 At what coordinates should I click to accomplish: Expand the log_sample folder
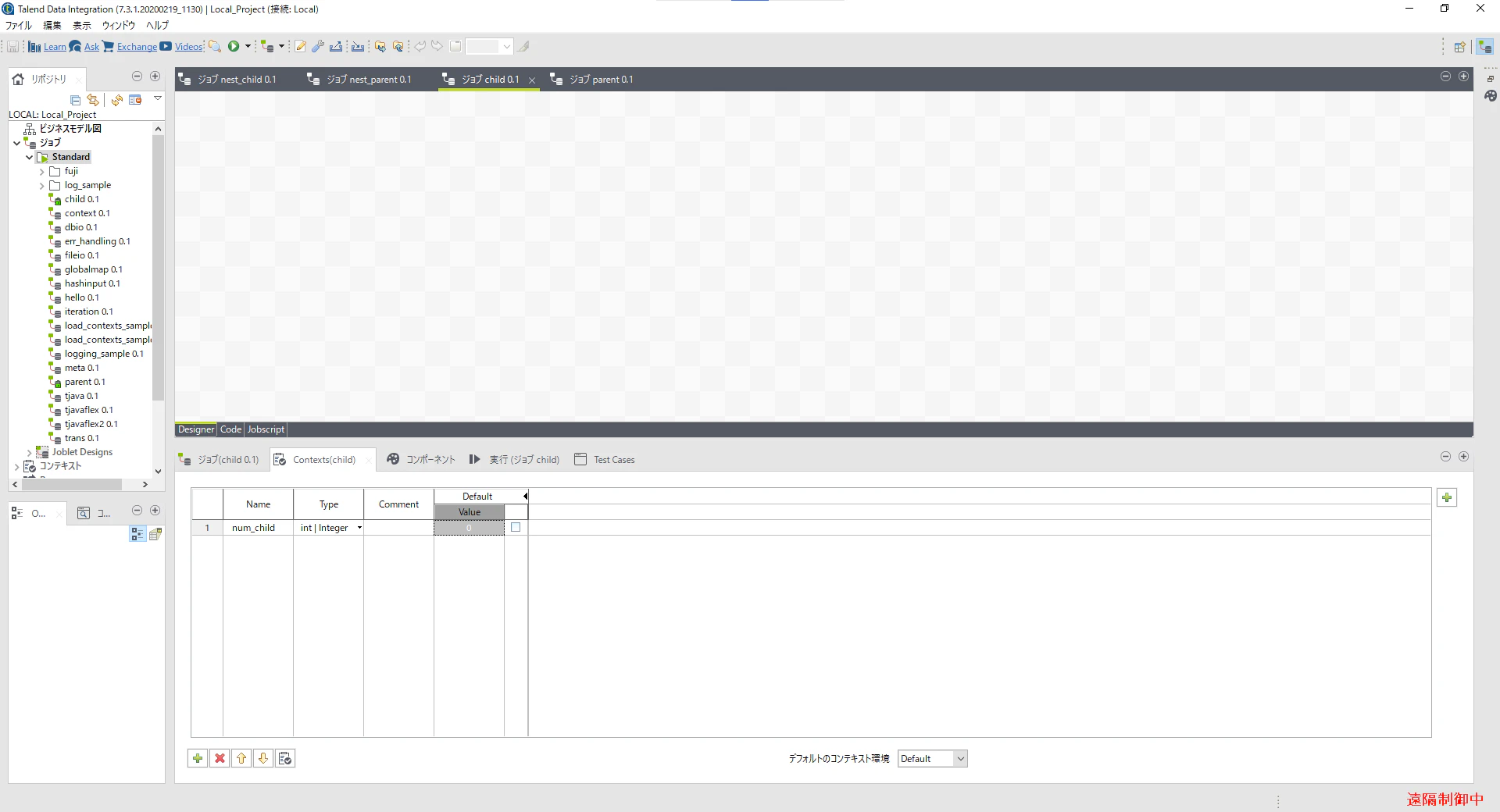pyautogui.click(x=41, y=186)
